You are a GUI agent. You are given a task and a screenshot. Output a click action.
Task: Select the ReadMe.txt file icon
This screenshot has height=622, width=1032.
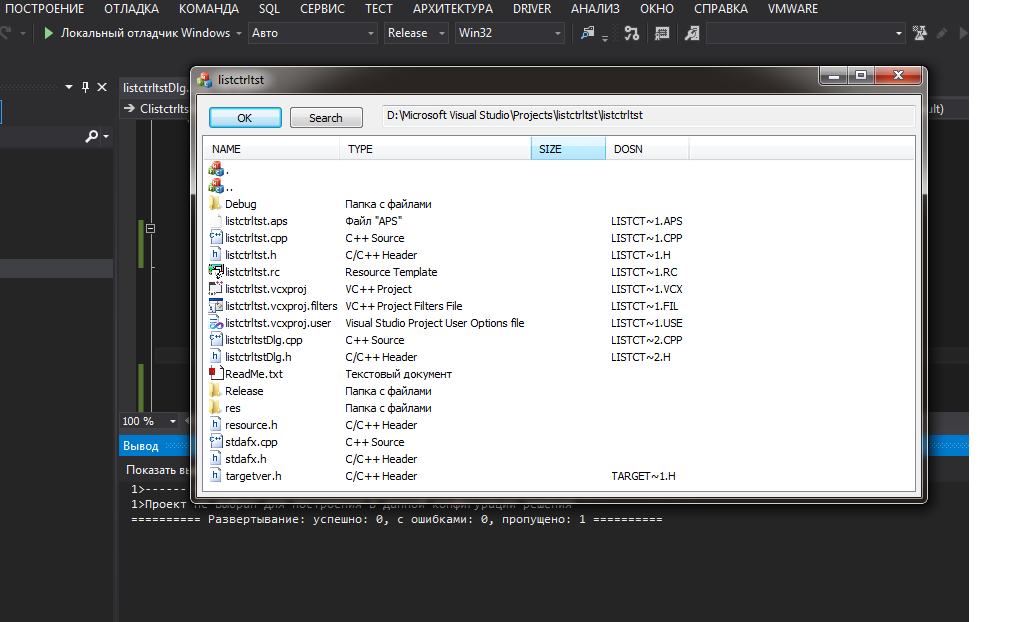[215, 374]
